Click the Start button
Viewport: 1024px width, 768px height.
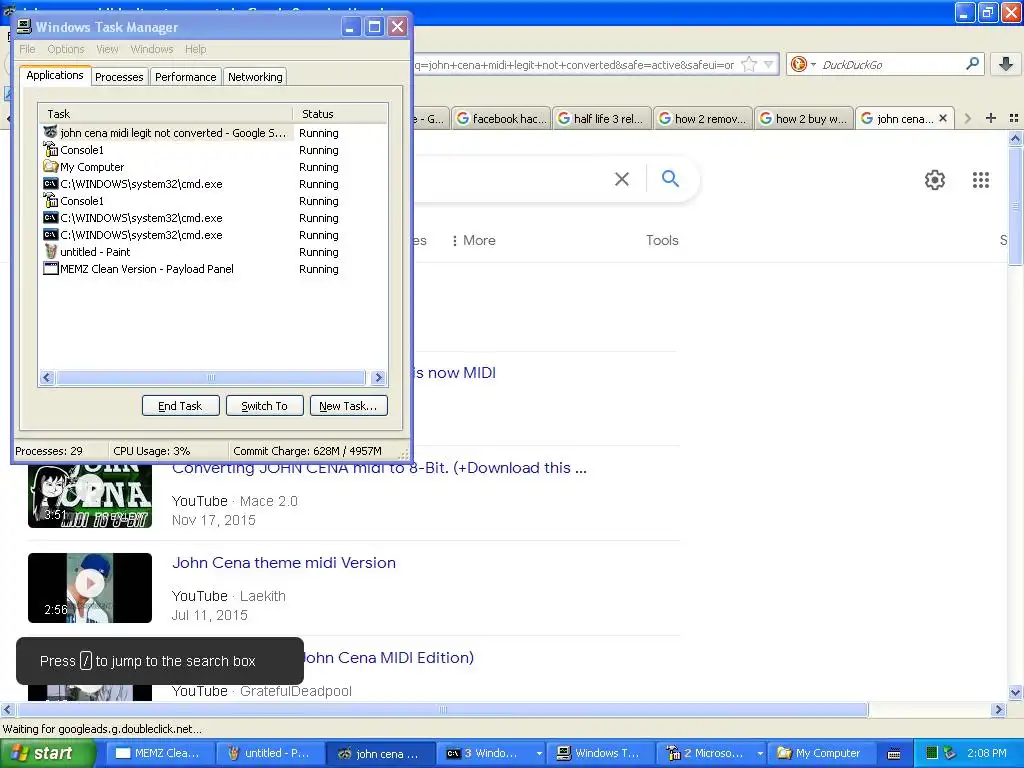(x=46, y=753)
